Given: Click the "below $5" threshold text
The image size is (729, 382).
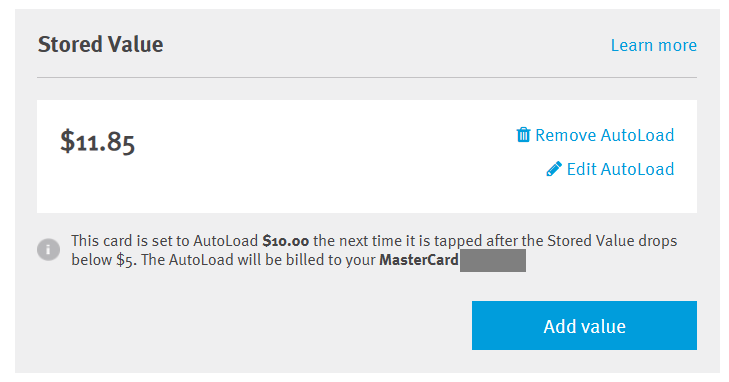Looking at the screenshot, I should click(104, 260).
